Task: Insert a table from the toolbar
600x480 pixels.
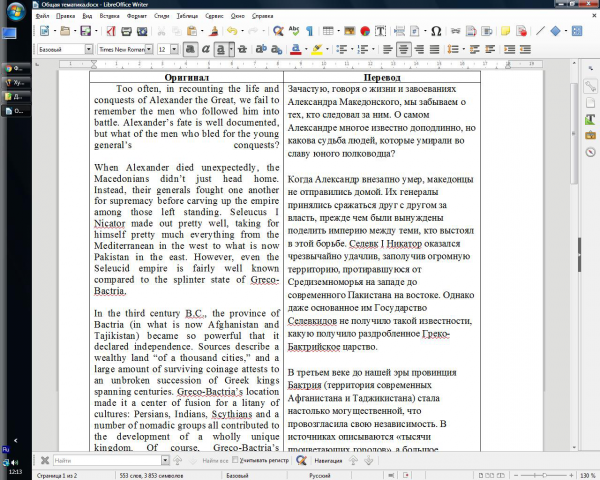Action: point(328,31)
